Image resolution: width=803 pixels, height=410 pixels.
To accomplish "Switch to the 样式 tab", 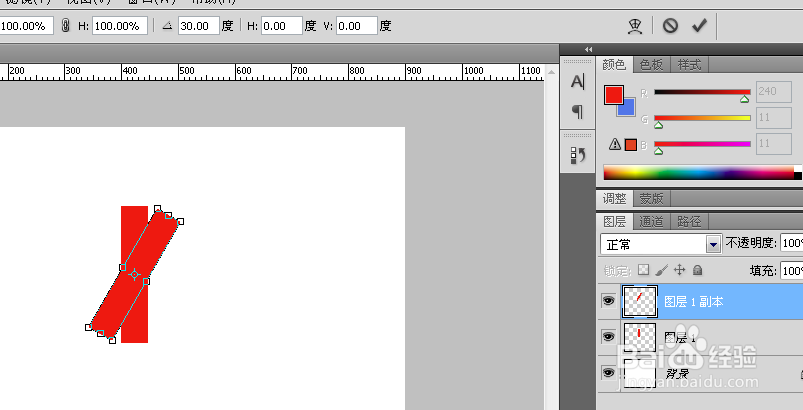I will [689, 65].
